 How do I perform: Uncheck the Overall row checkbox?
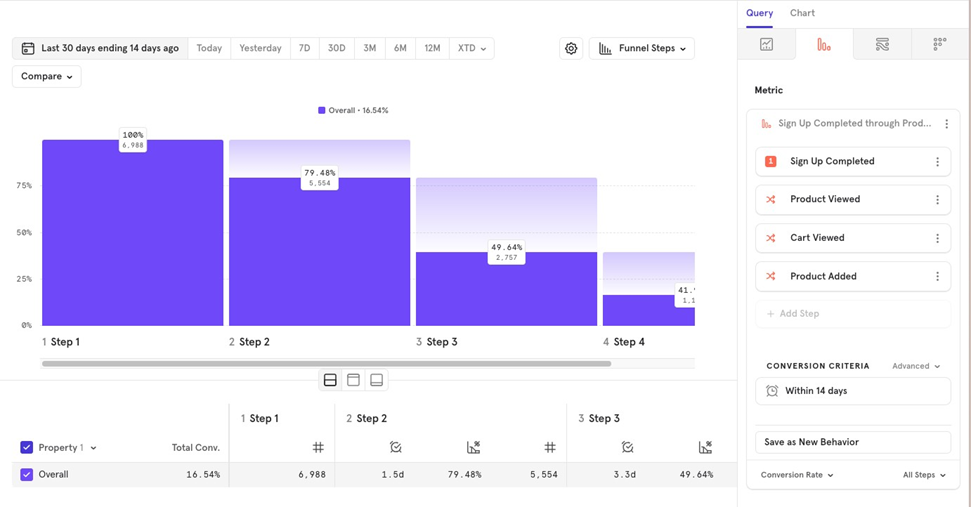(27, 475)
